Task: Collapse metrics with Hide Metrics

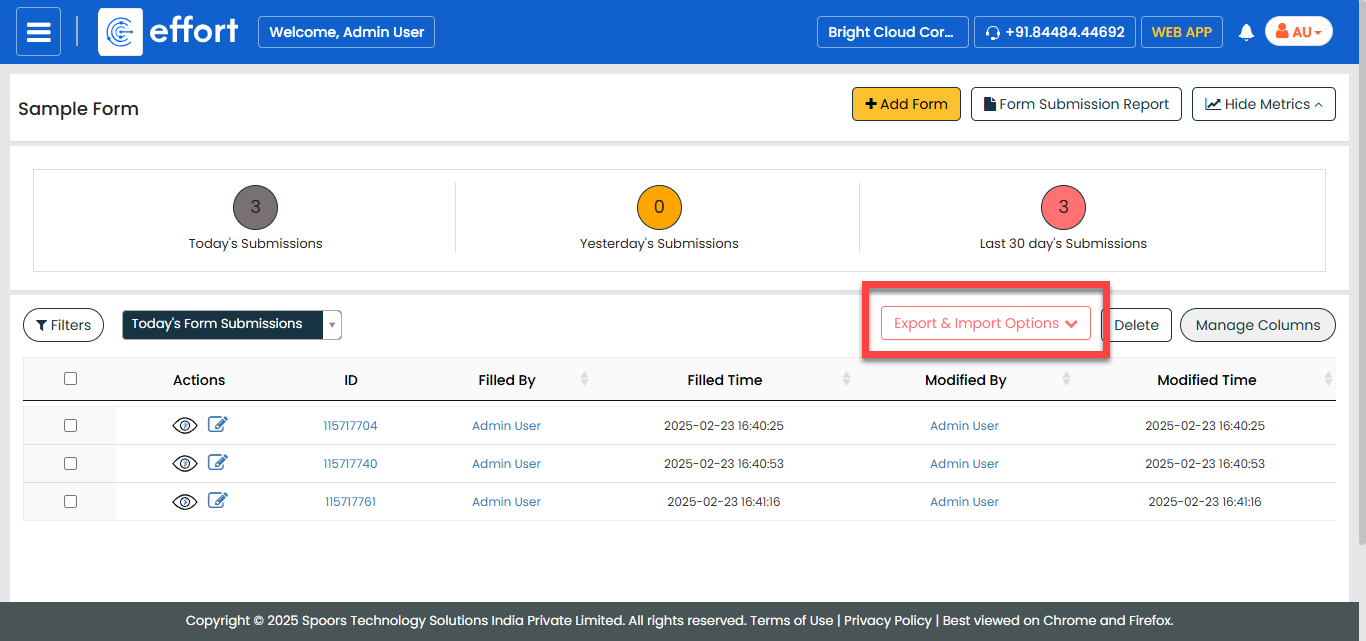Action: pyautogui.click(x=1263, y=104)
